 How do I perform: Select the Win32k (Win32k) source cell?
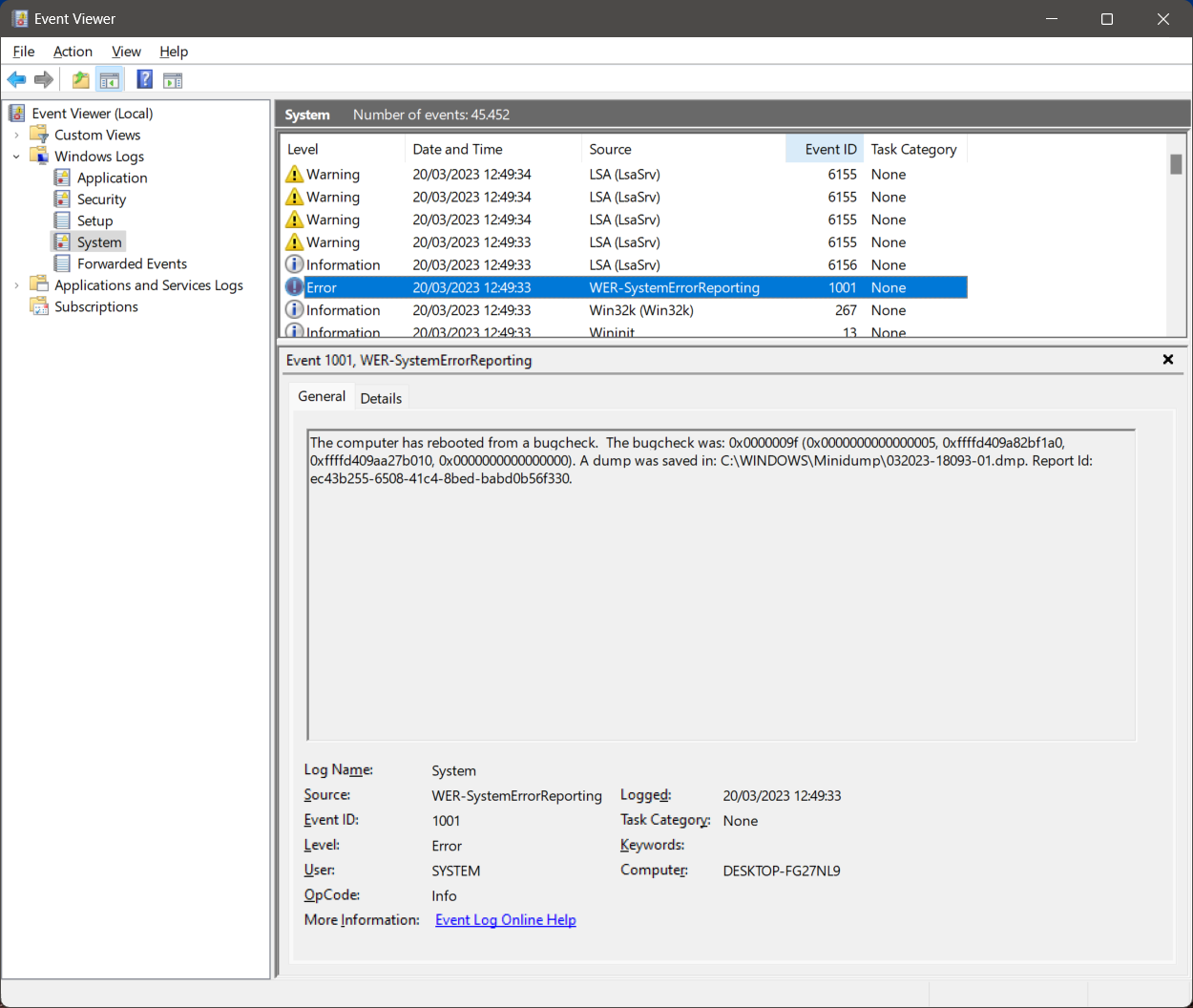coord(641,310)
